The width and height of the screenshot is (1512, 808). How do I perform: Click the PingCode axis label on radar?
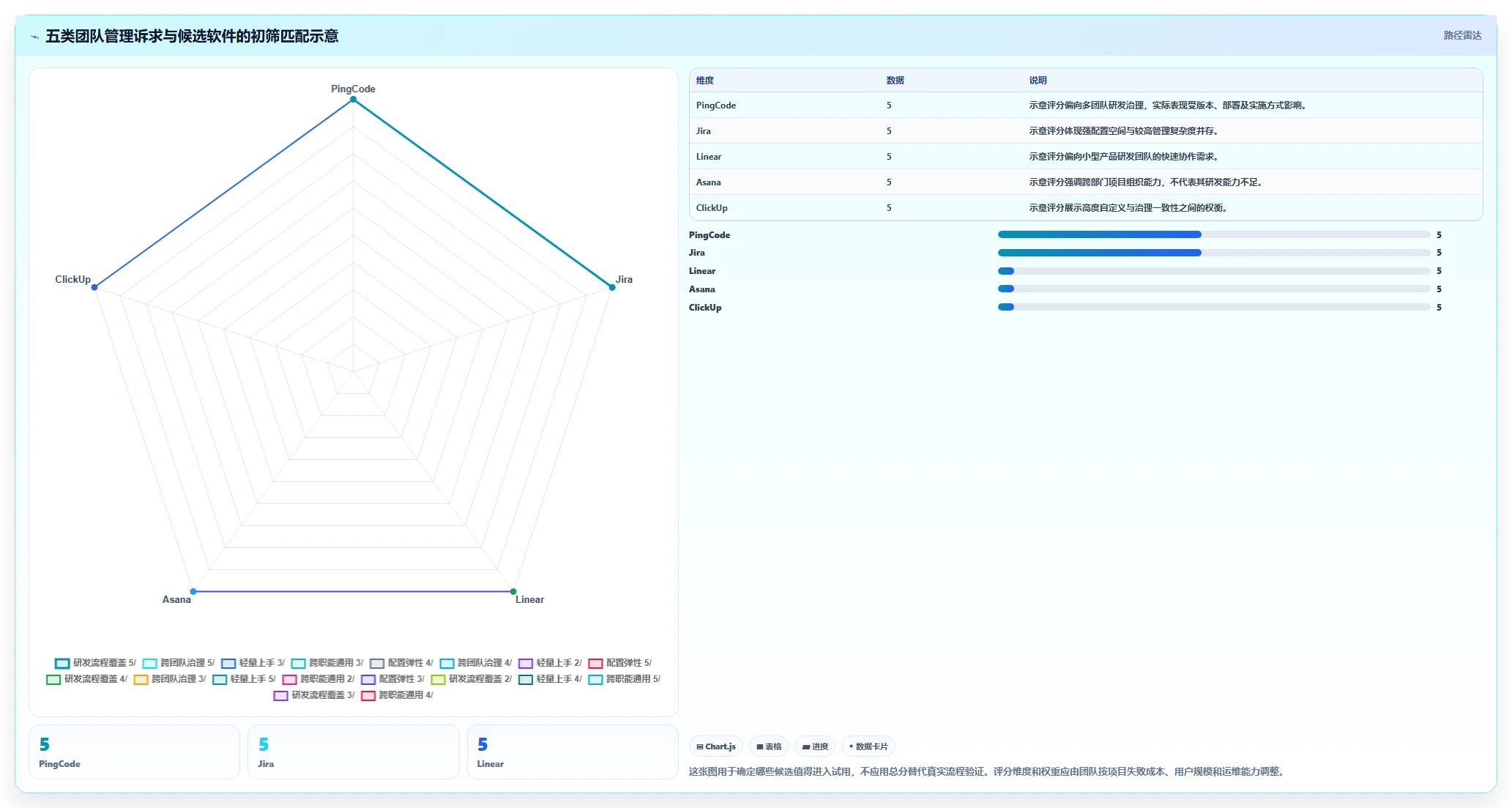[x=353, y=89]
